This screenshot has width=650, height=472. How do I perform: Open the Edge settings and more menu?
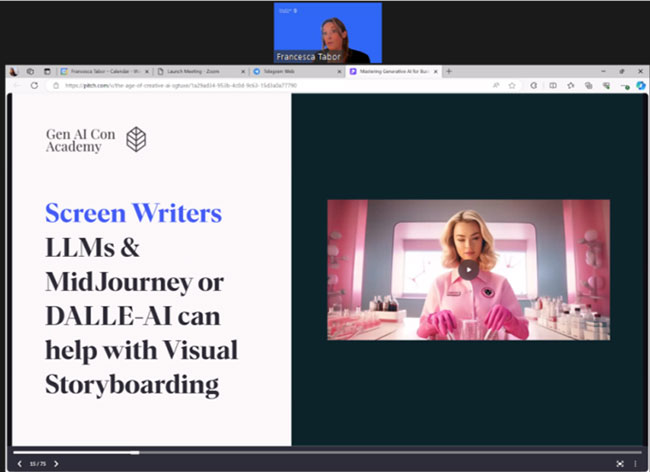(624, 86)
